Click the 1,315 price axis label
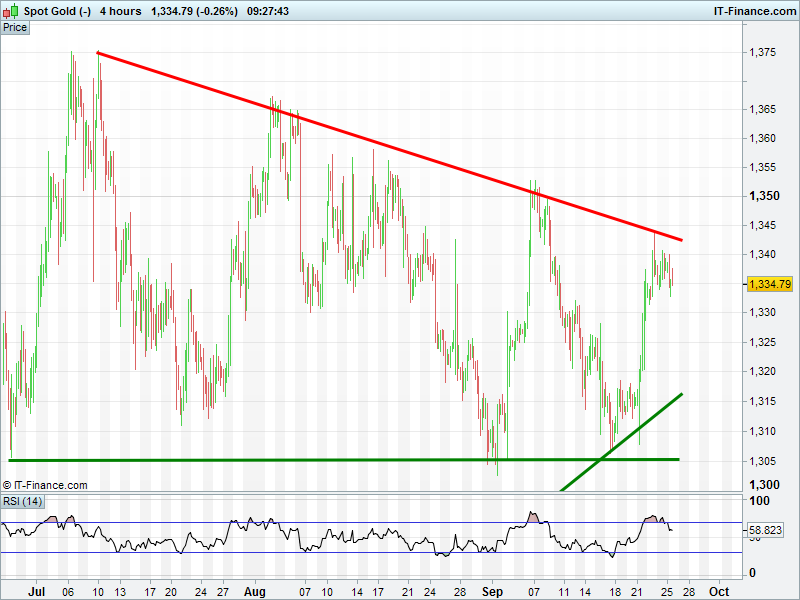 point(762,401)
